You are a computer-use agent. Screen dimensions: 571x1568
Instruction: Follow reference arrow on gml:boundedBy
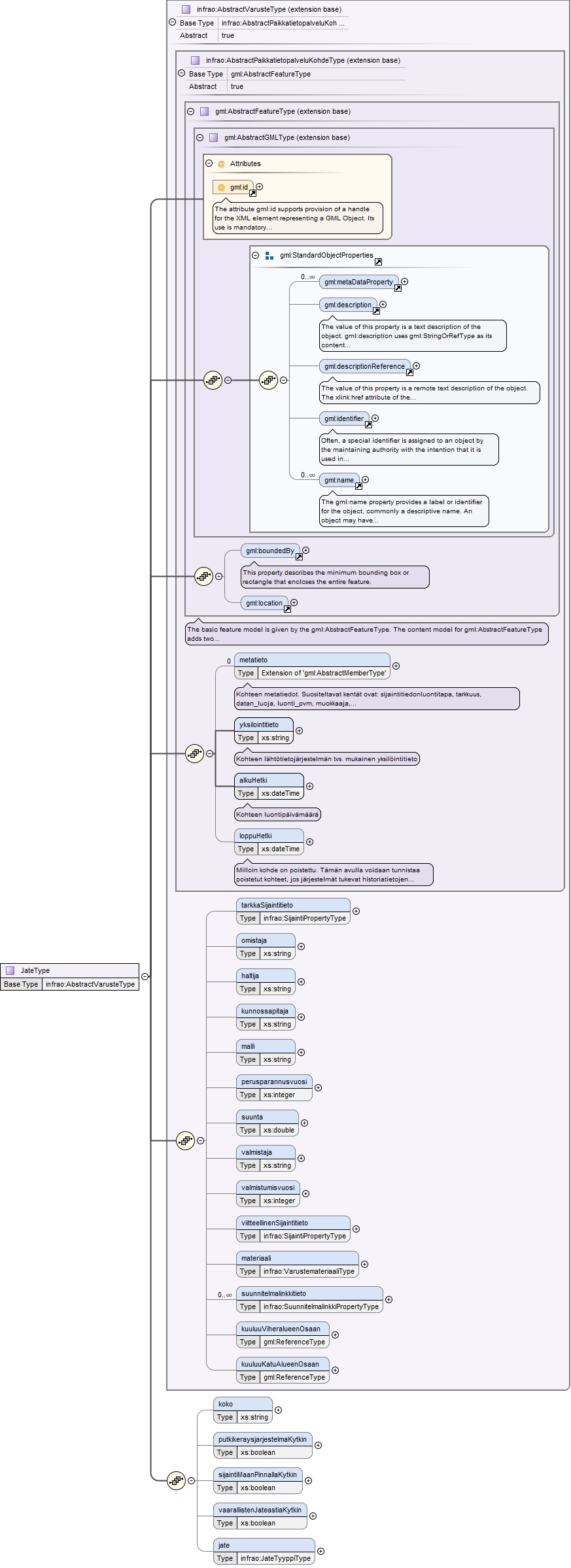[299, 556]
